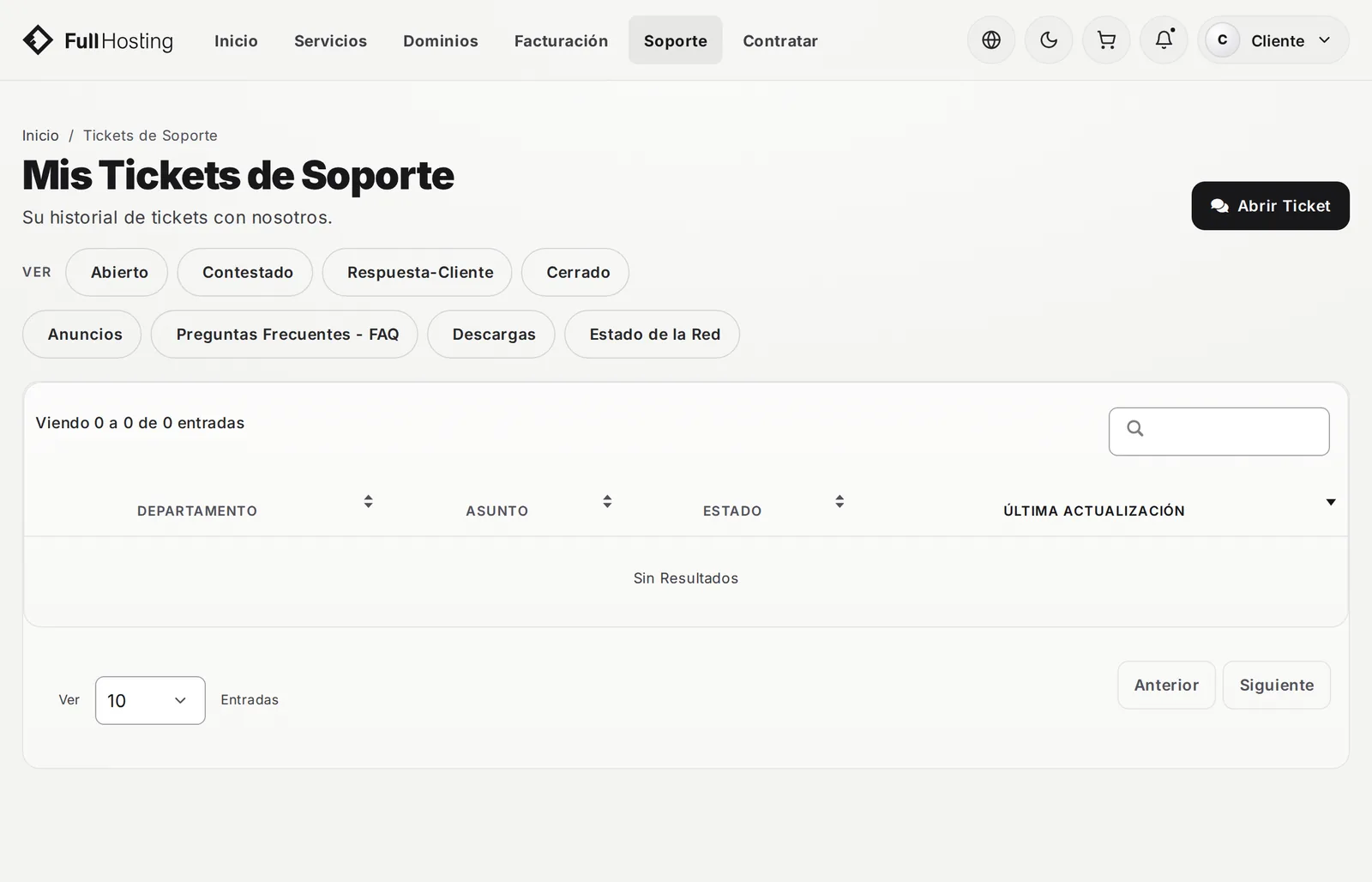
Task: Click the user avatar circle "C"
Action: pos(1222,40)
